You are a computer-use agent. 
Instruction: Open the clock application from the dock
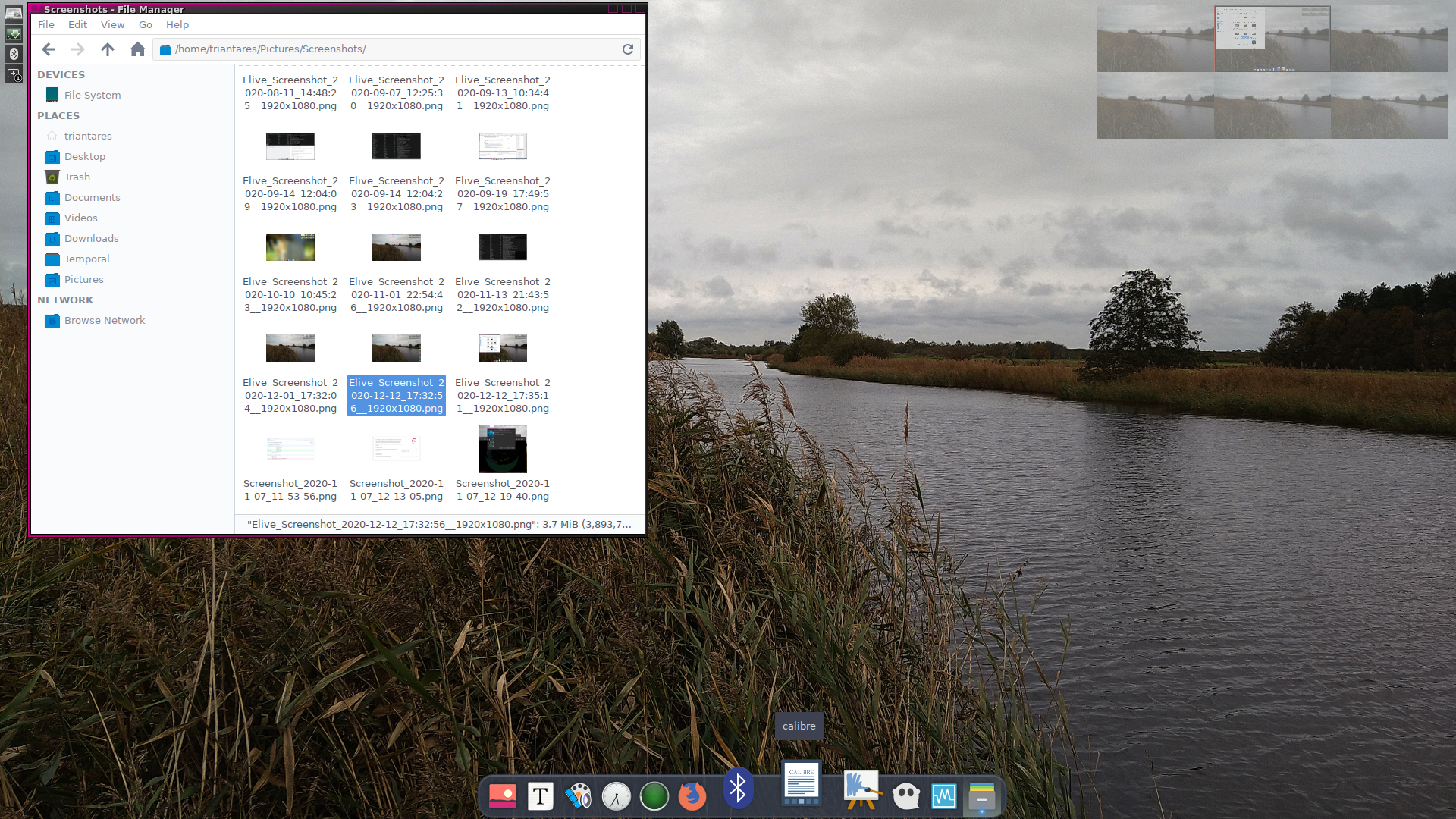[617, 796]
